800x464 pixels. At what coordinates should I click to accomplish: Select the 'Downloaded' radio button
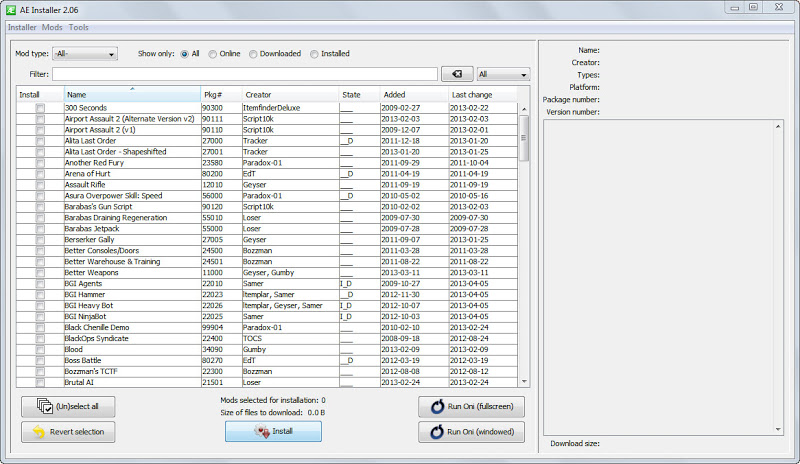pos(253,54)
